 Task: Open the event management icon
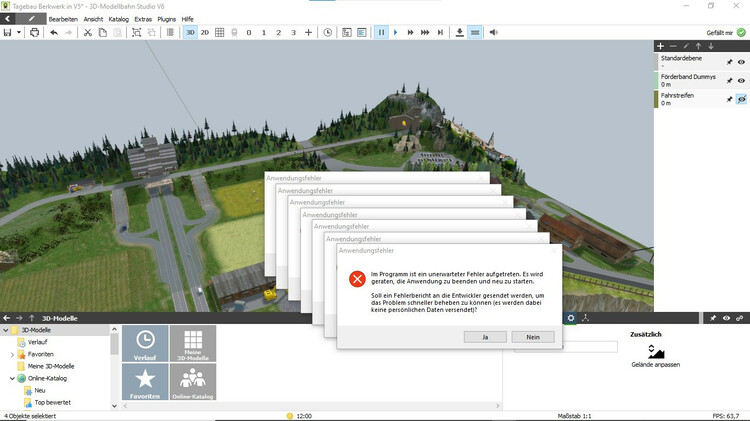347,33
